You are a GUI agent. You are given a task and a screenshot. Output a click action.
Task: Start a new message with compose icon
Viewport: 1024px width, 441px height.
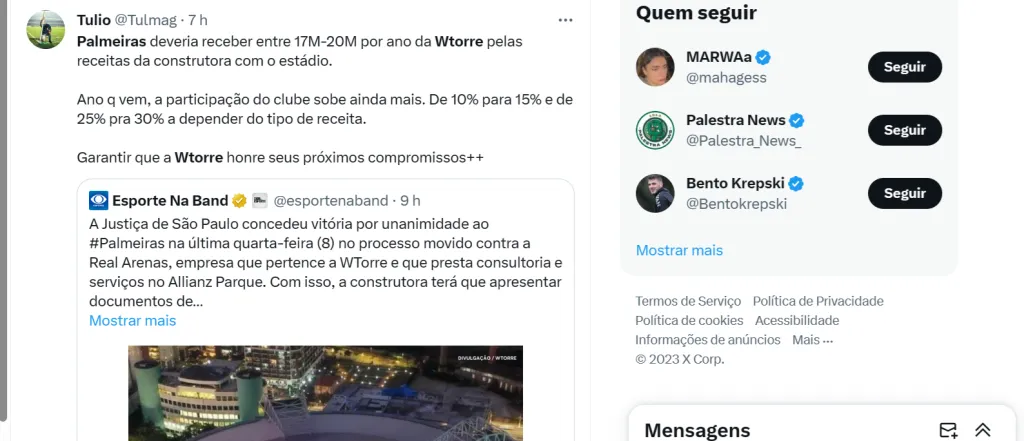tap(948, 430)
